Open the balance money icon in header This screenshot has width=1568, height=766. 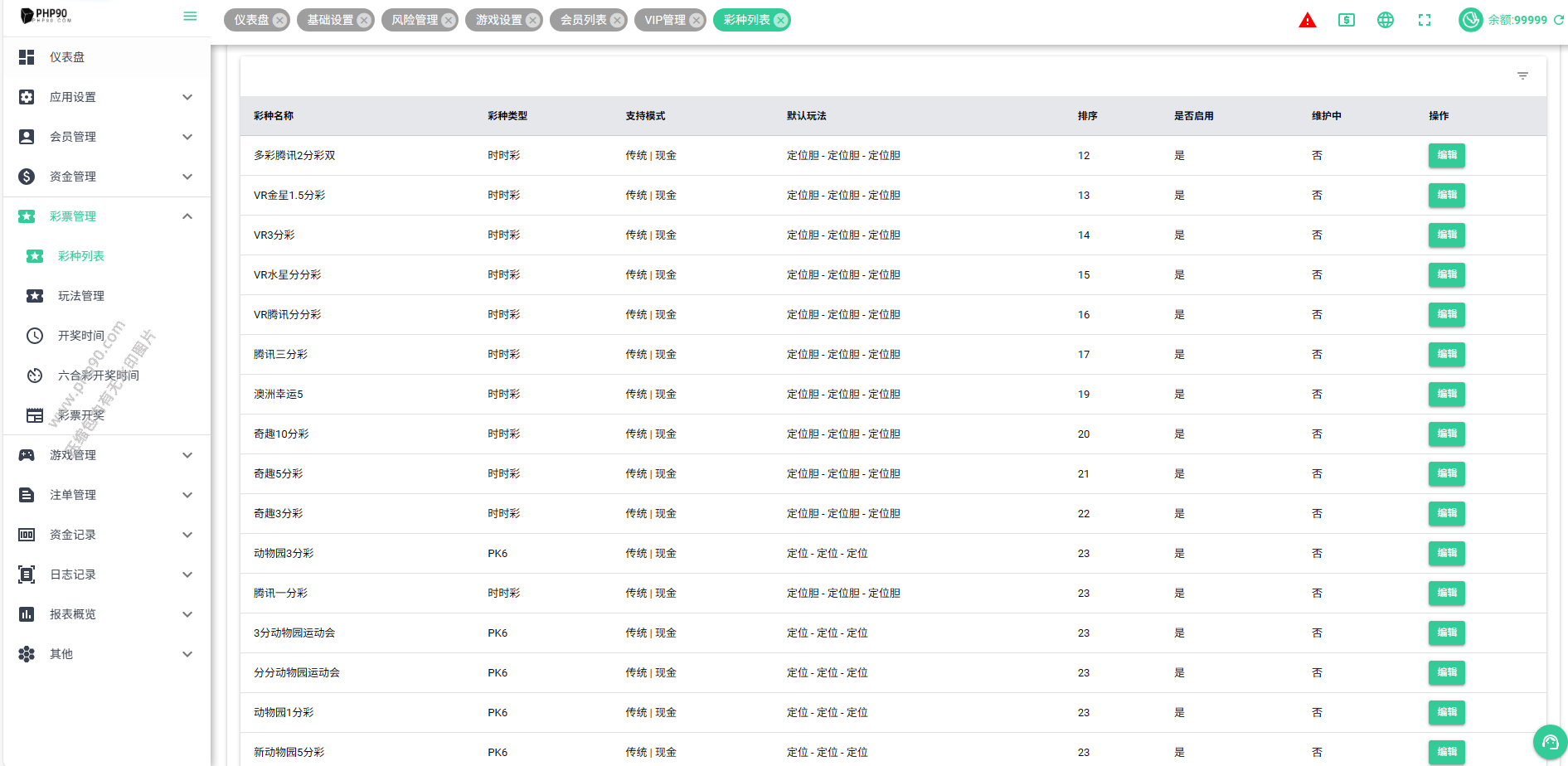[x=1347, y=20]
